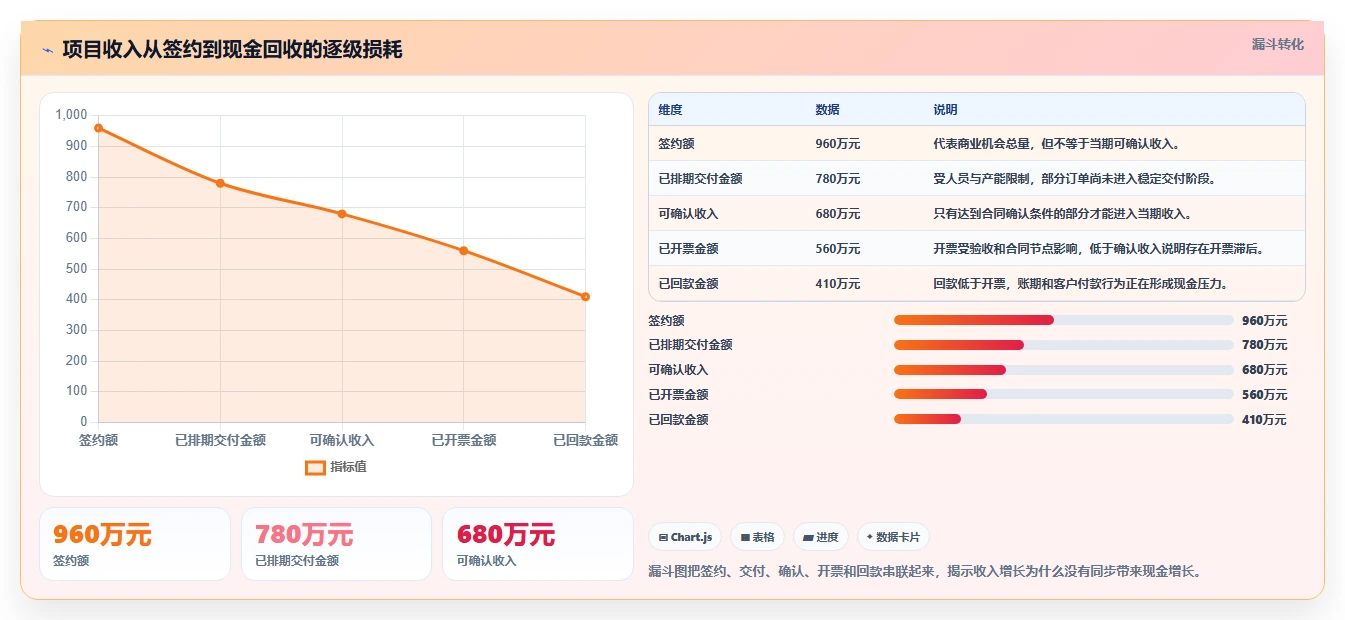
Task: Select the Chart.js tag
Action: (685, 537)
